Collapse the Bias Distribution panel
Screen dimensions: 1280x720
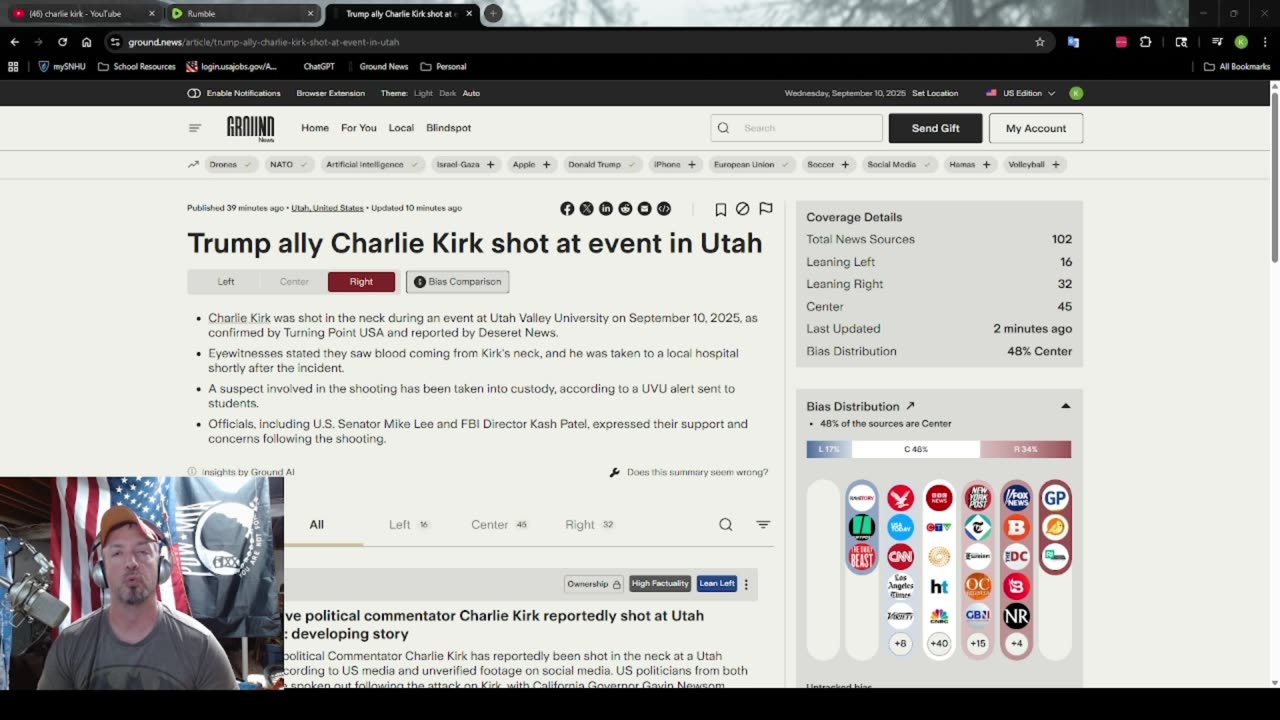pos(1065,406)
